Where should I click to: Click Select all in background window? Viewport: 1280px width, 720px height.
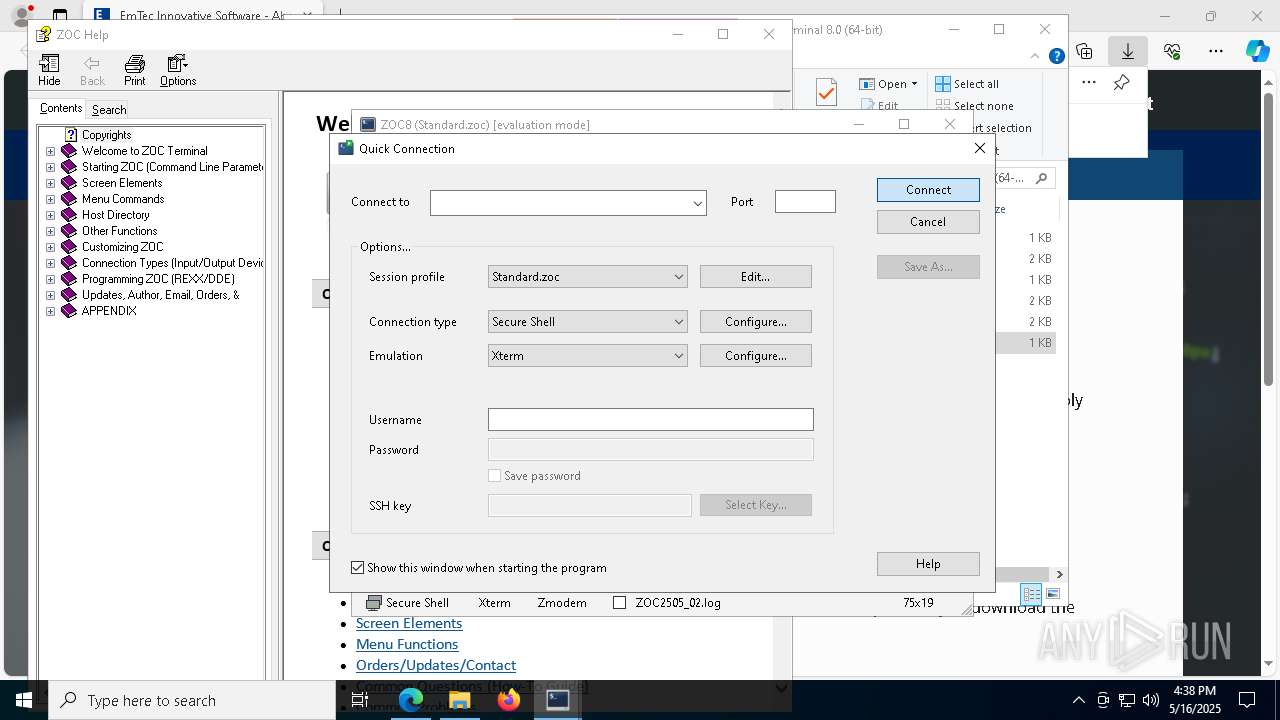pyautogui.click(x=967, y=84)
